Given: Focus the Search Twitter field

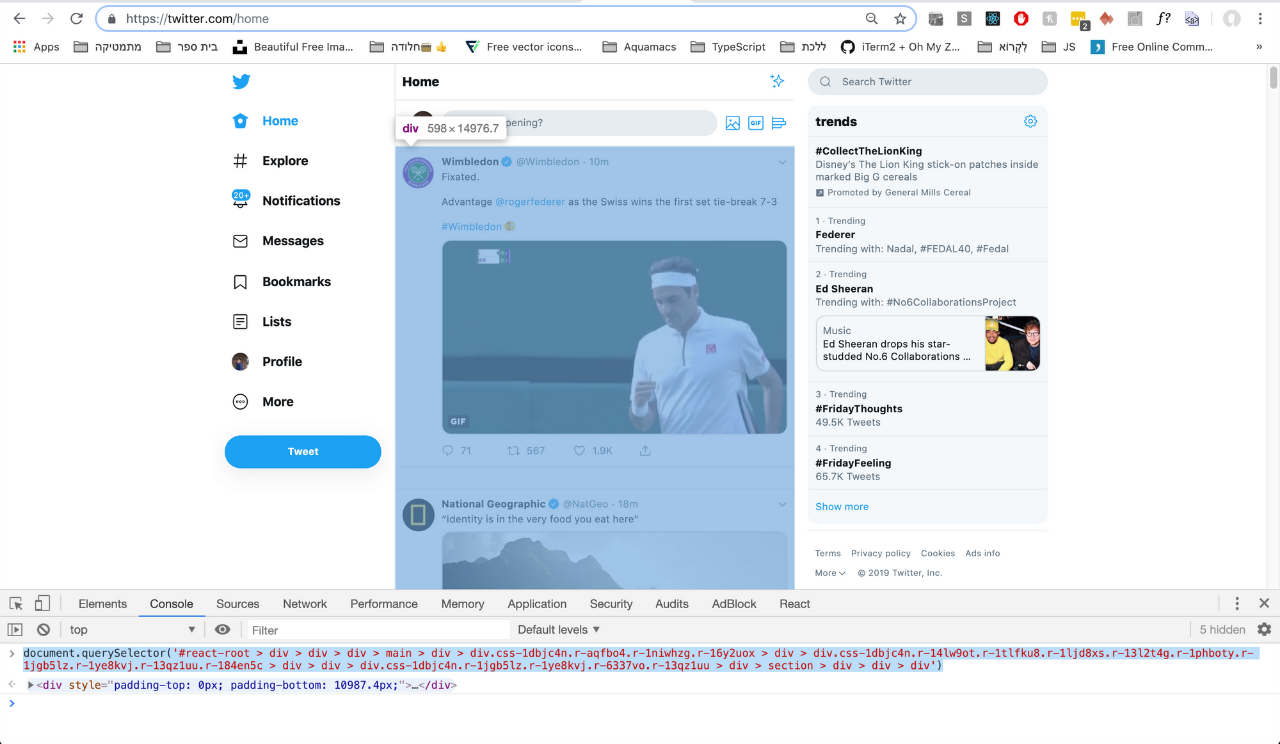Looking at the screenshot, I should tap(928, 82).
